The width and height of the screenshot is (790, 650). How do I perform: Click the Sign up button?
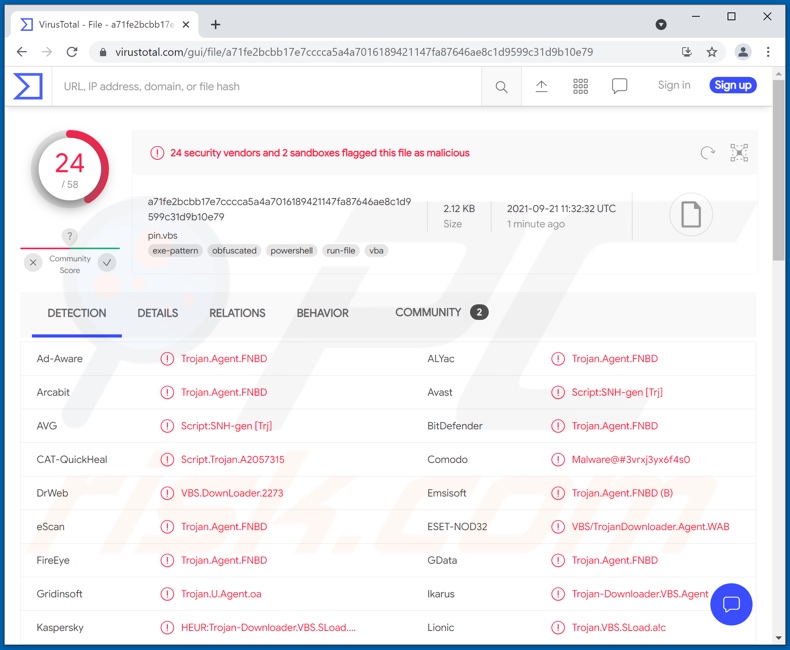pos(733,85)
